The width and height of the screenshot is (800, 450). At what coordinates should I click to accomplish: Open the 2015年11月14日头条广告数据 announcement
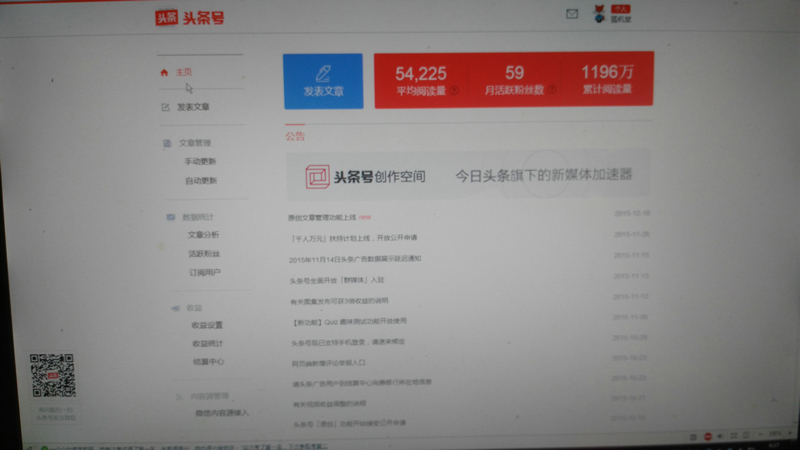355,259
